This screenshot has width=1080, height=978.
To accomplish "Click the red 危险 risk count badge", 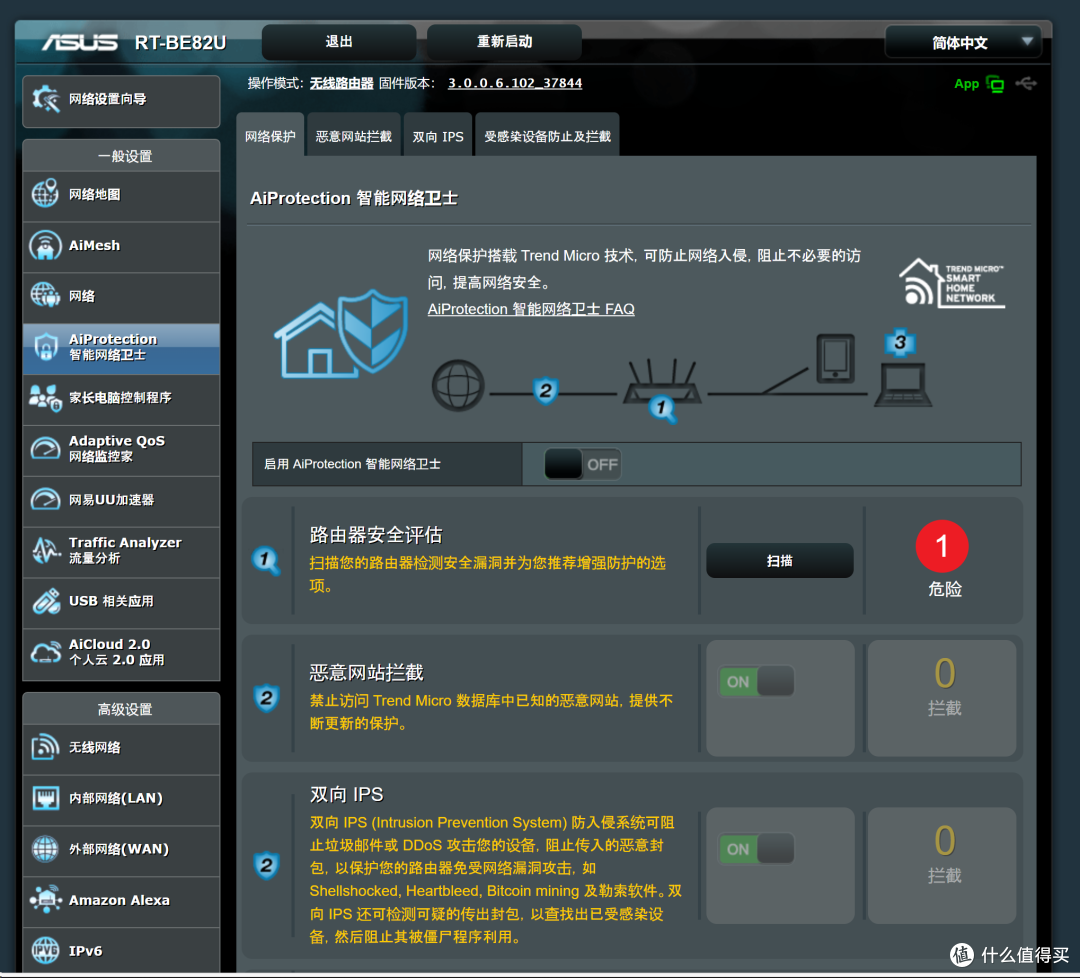I will [x=942, y=546].
